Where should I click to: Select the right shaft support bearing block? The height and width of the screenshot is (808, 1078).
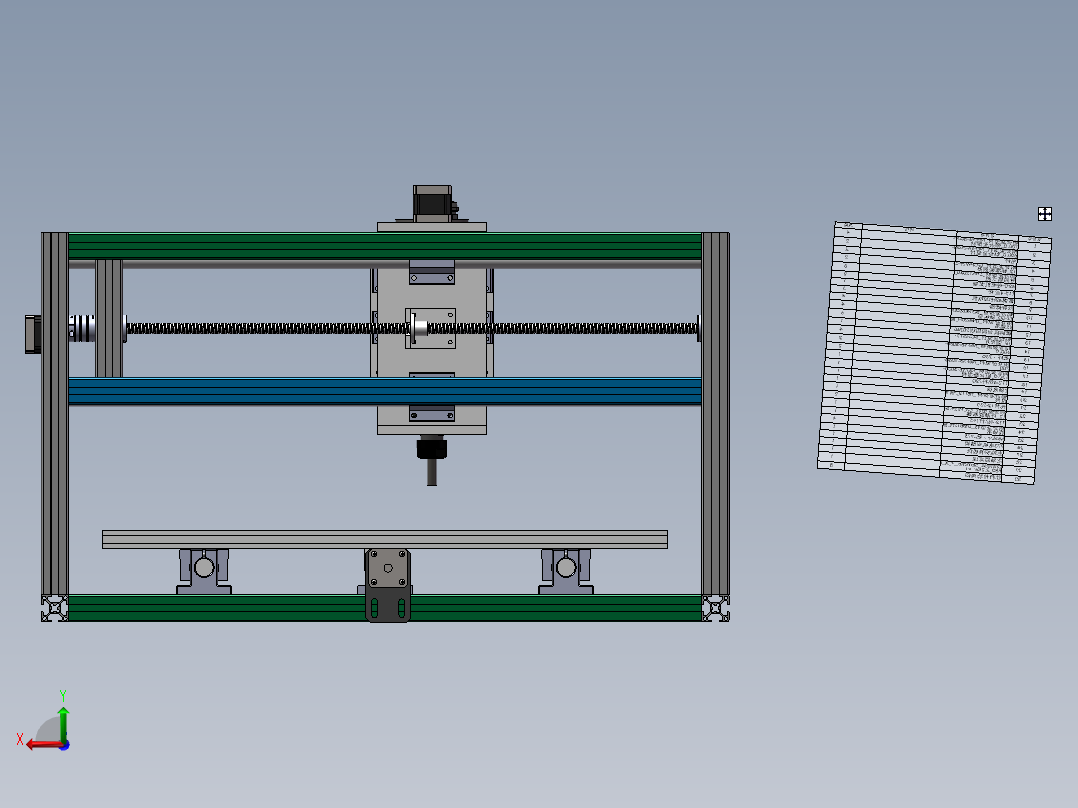566,571
